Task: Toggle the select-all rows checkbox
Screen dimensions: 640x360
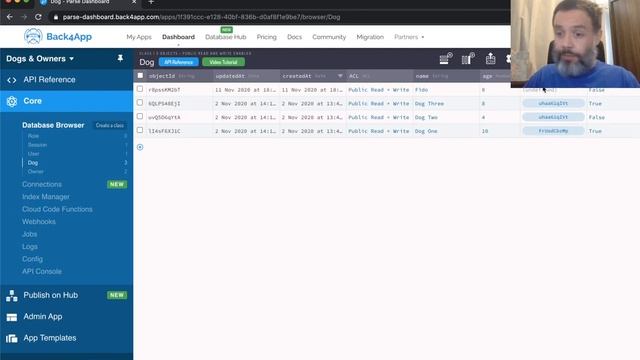Action: pyautogui.click(x=140, y=76)
